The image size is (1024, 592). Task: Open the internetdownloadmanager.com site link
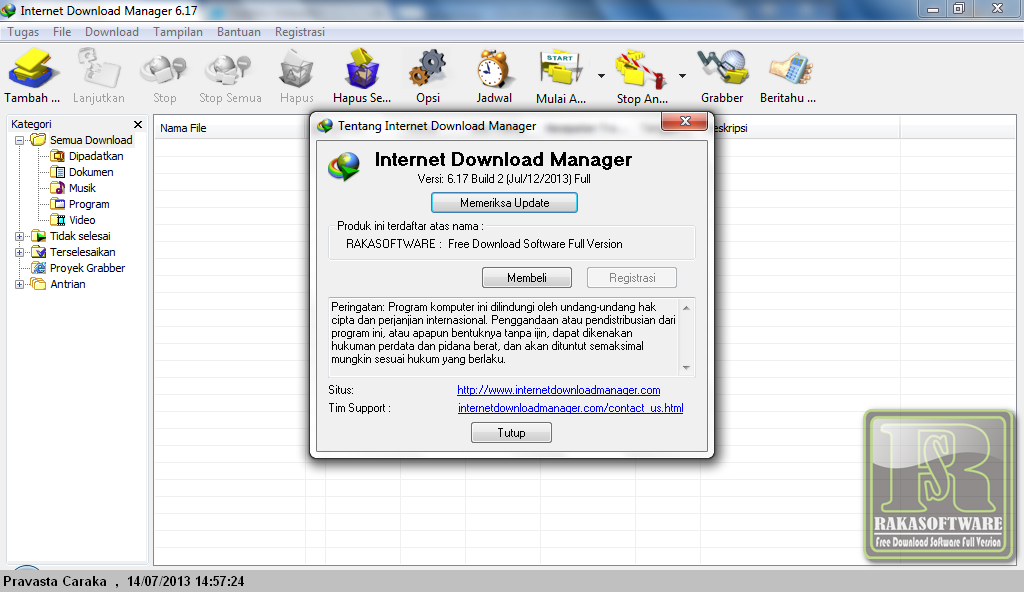pos(558,390)
